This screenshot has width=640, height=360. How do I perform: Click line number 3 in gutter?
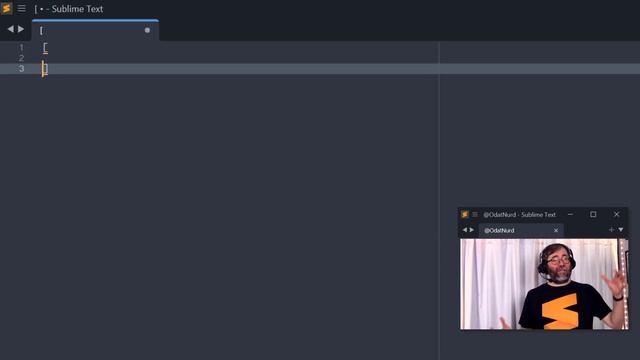tap(21, 69)
